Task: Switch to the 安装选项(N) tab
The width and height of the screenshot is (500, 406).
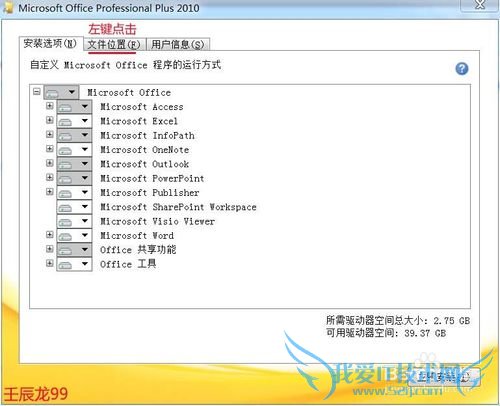Action: [50, 43]
